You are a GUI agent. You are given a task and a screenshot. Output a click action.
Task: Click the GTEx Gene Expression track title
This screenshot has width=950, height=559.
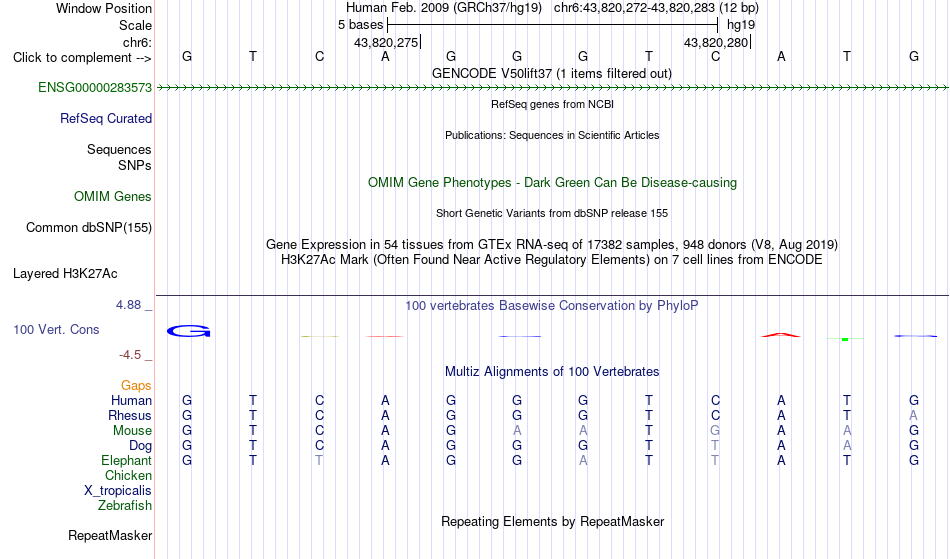pyautogui.click(x=552, y=245)
